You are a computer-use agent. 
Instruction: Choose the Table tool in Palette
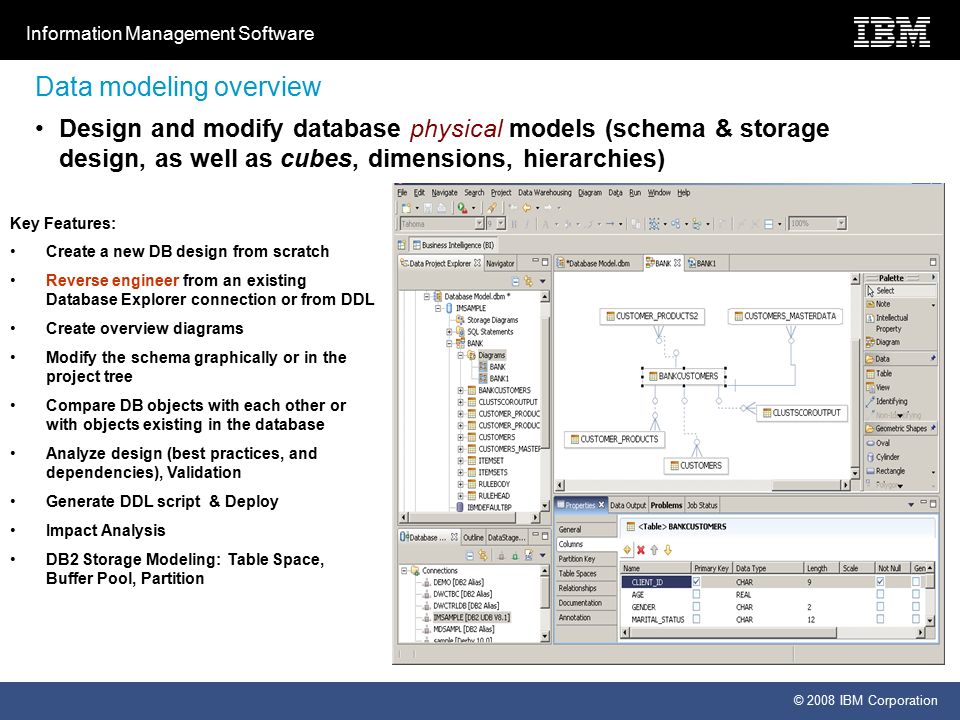click(879, 373)
